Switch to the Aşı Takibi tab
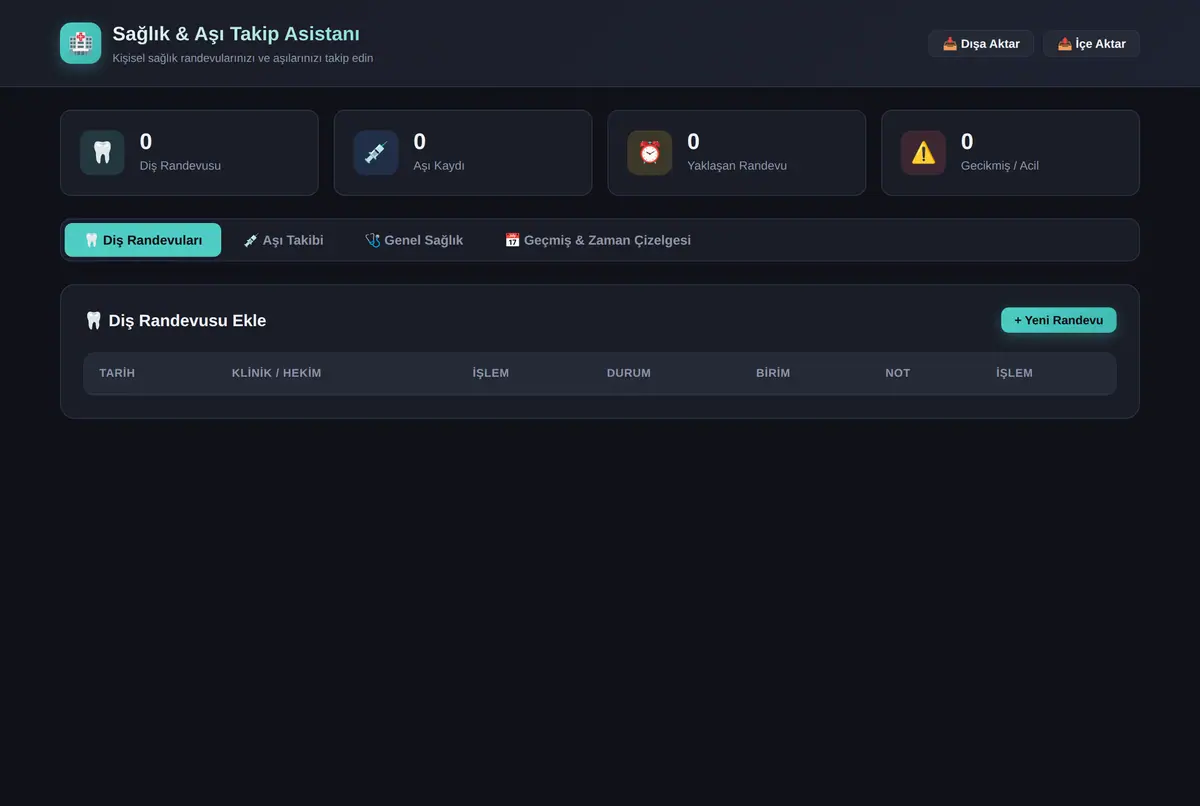 pyautogui.click(x=283, y=240)
